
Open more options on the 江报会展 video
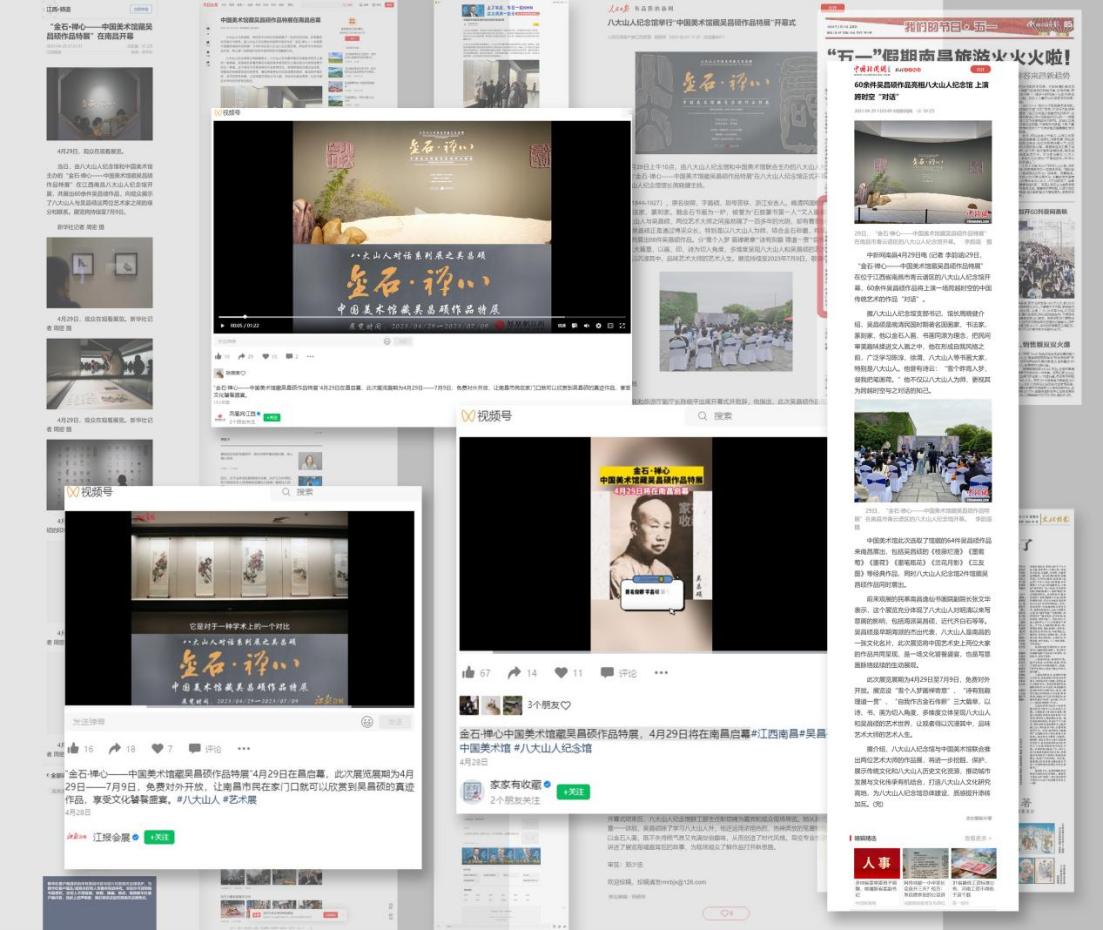(x=243, y=748)
